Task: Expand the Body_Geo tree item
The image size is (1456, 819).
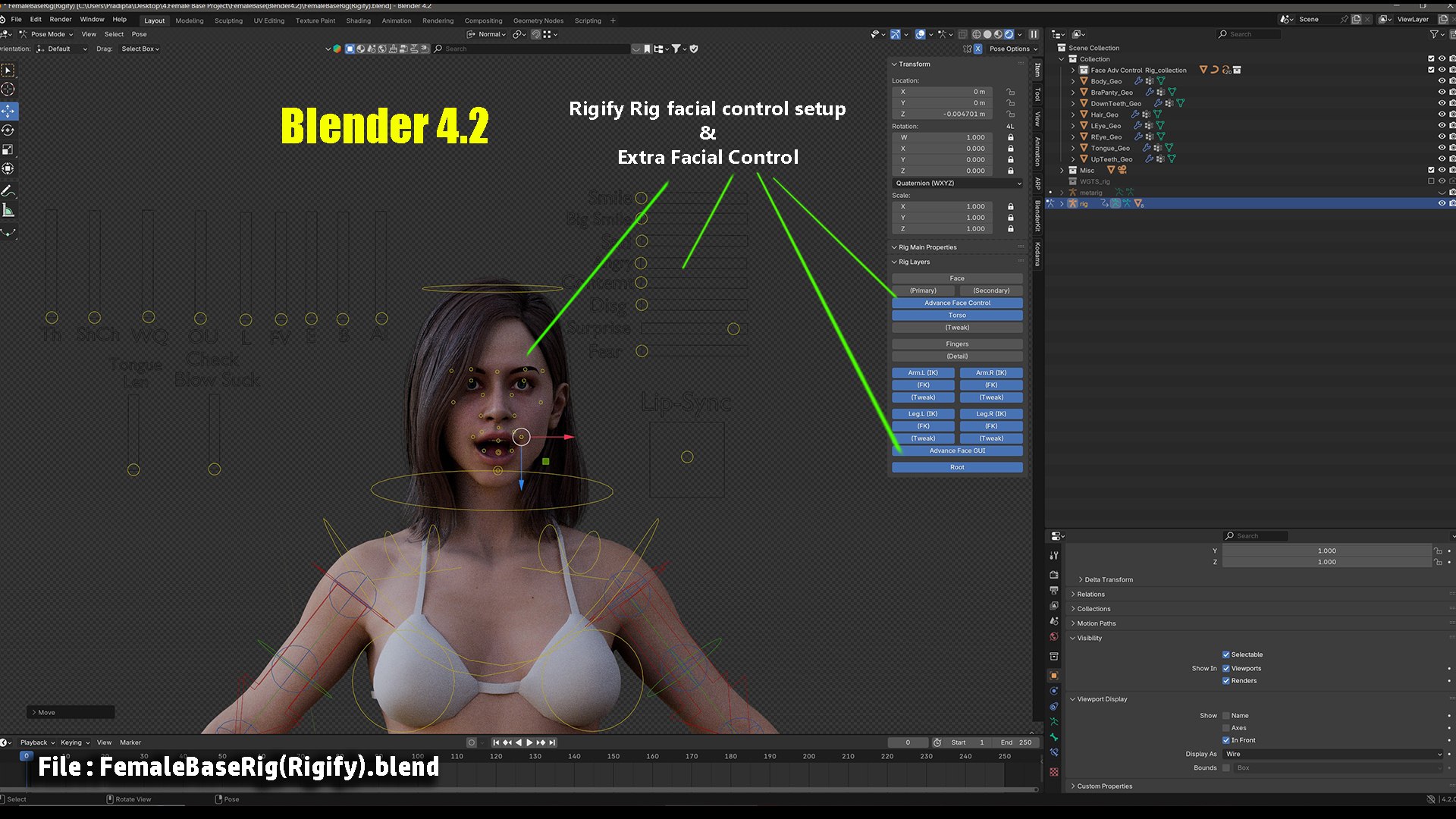Action: point(1073,81)
